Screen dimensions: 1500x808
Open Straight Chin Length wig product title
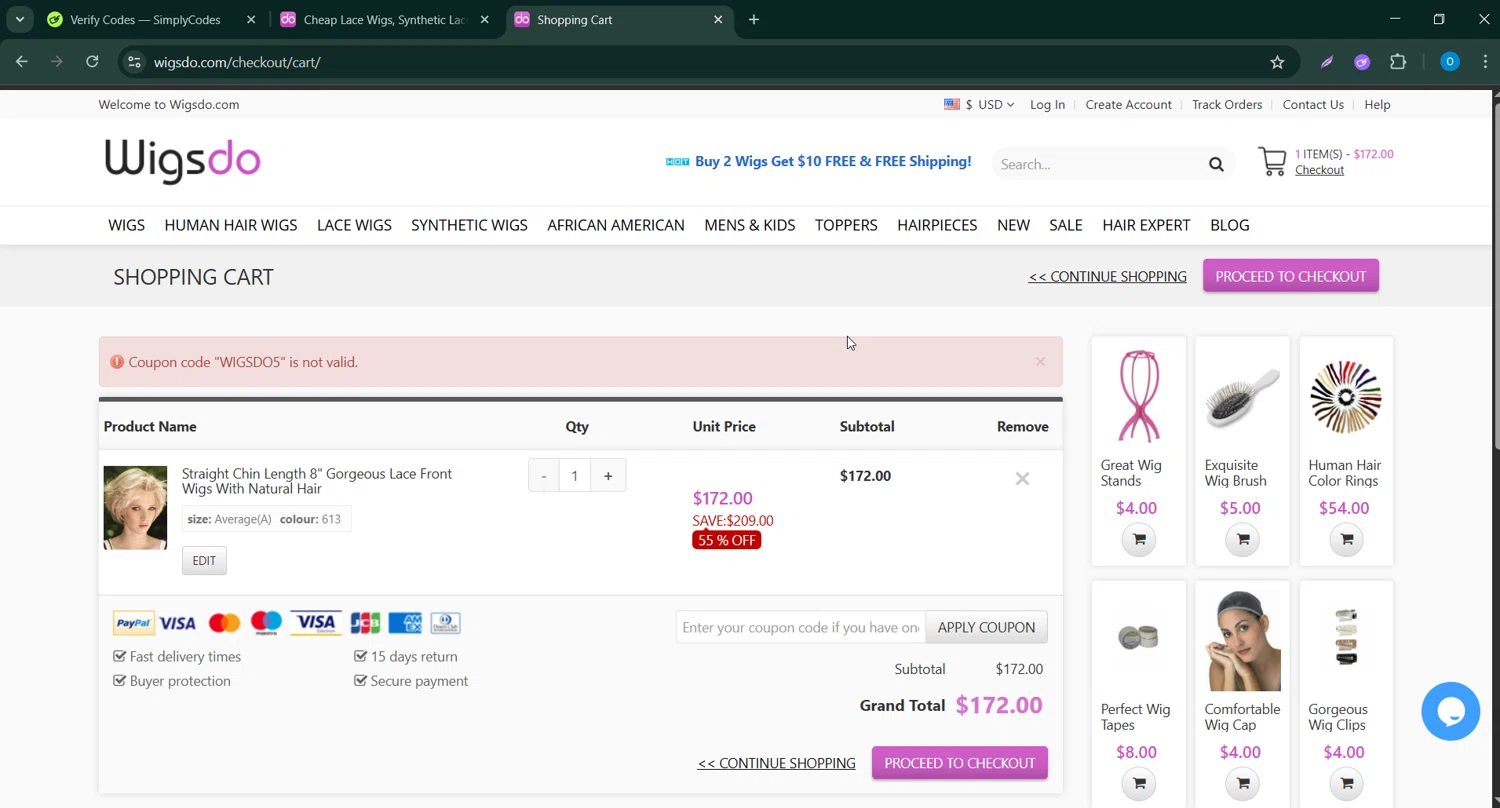tap(317, 481)
